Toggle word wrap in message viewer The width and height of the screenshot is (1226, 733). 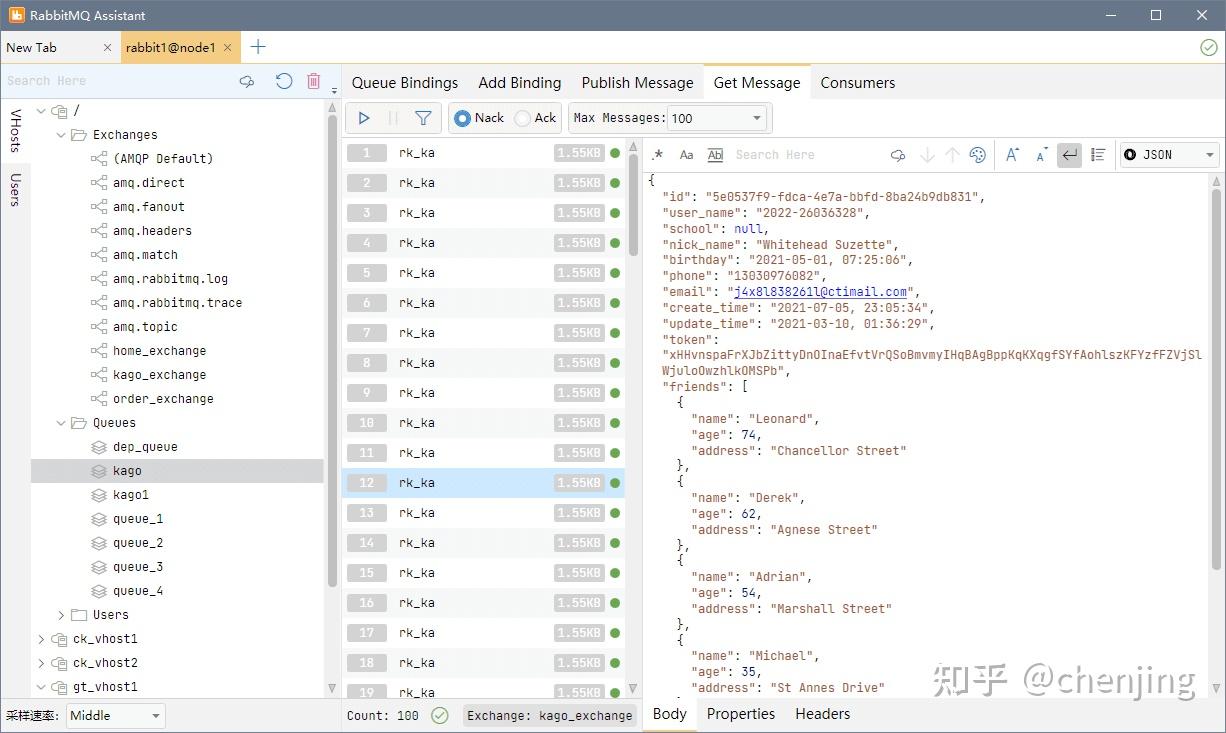click(1070, 155)
